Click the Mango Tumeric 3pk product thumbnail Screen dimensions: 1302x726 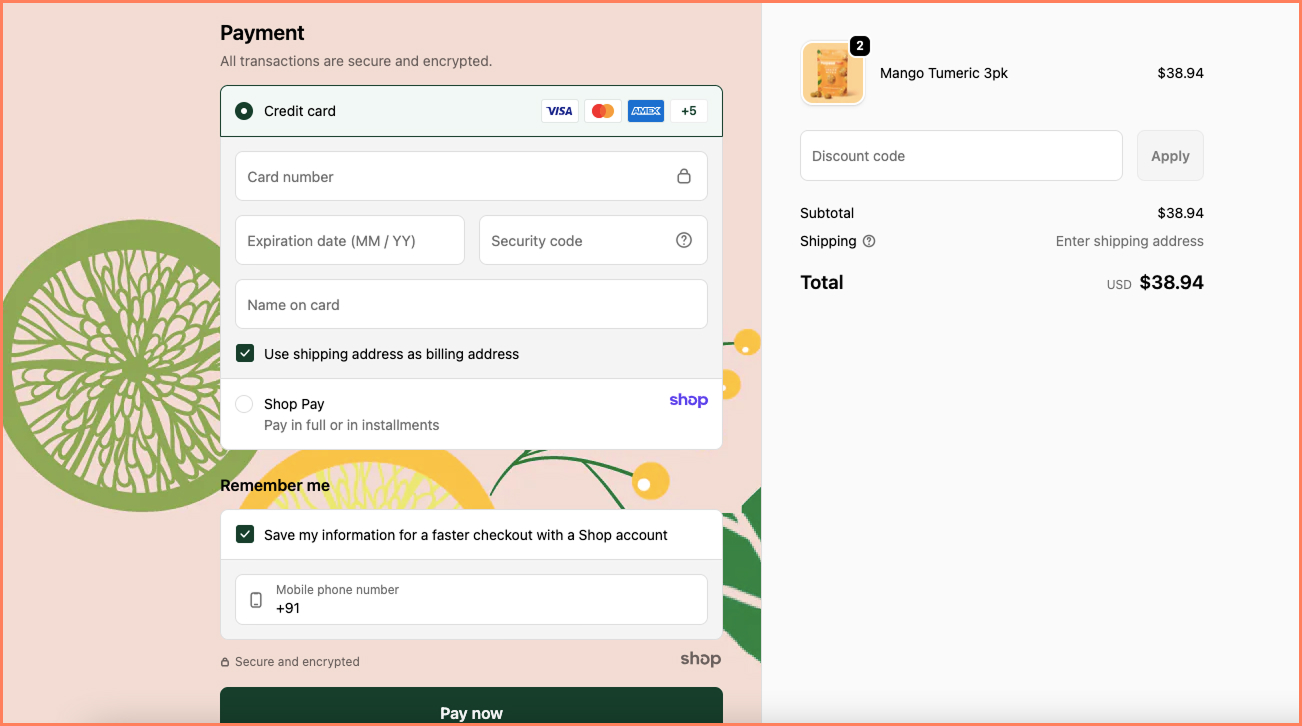(x=833, y=73)
